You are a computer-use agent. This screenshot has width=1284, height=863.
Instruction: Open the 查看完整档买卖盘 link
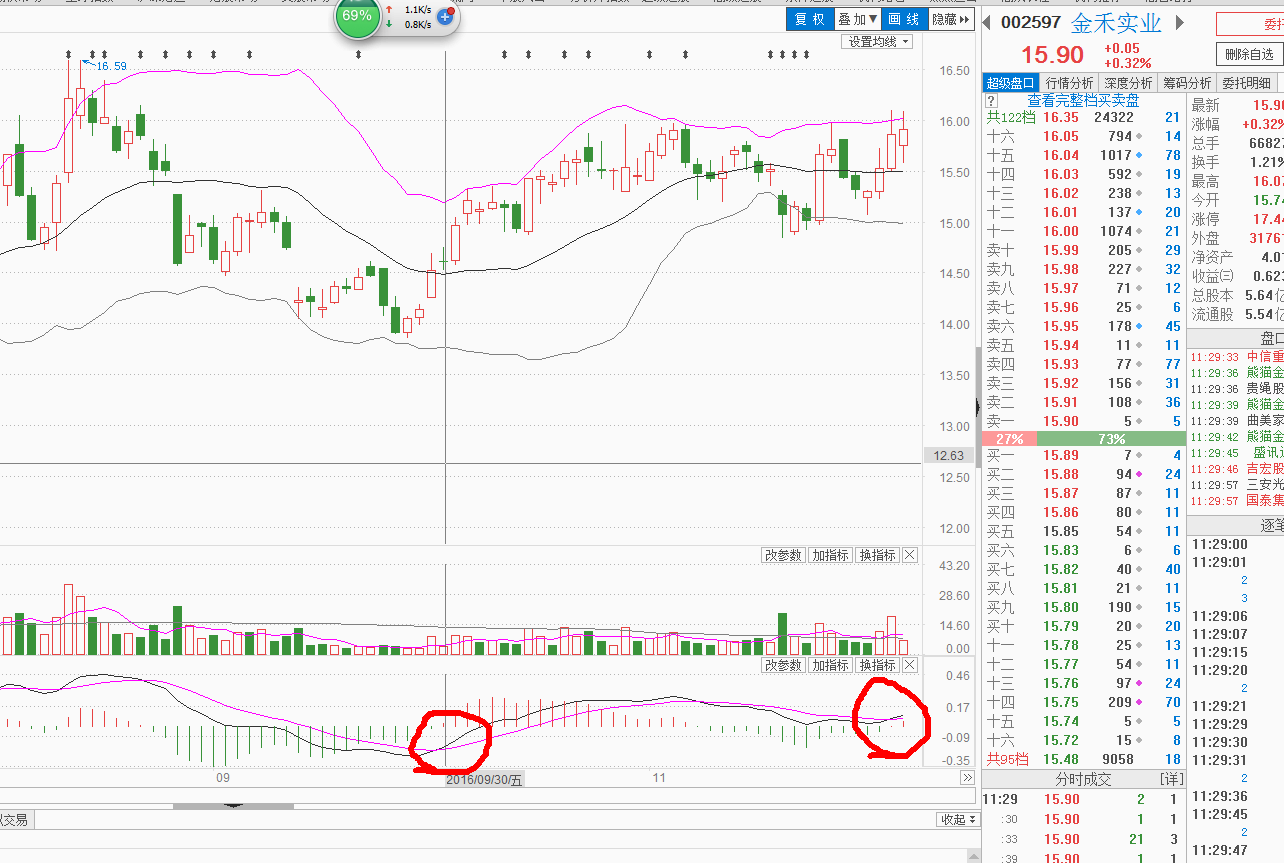(x=1083, y=101)
